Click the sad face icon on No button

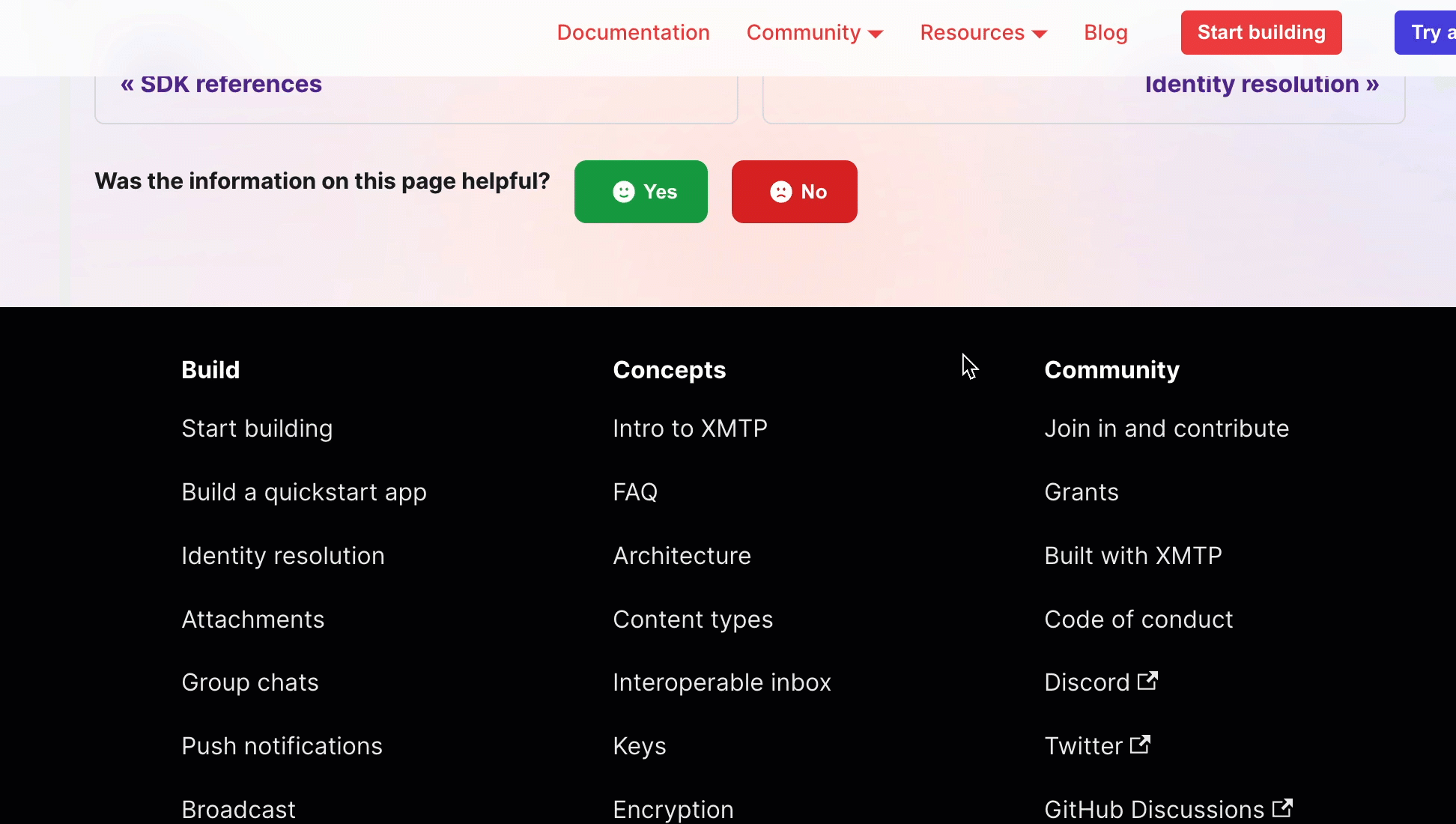[778, 191]
